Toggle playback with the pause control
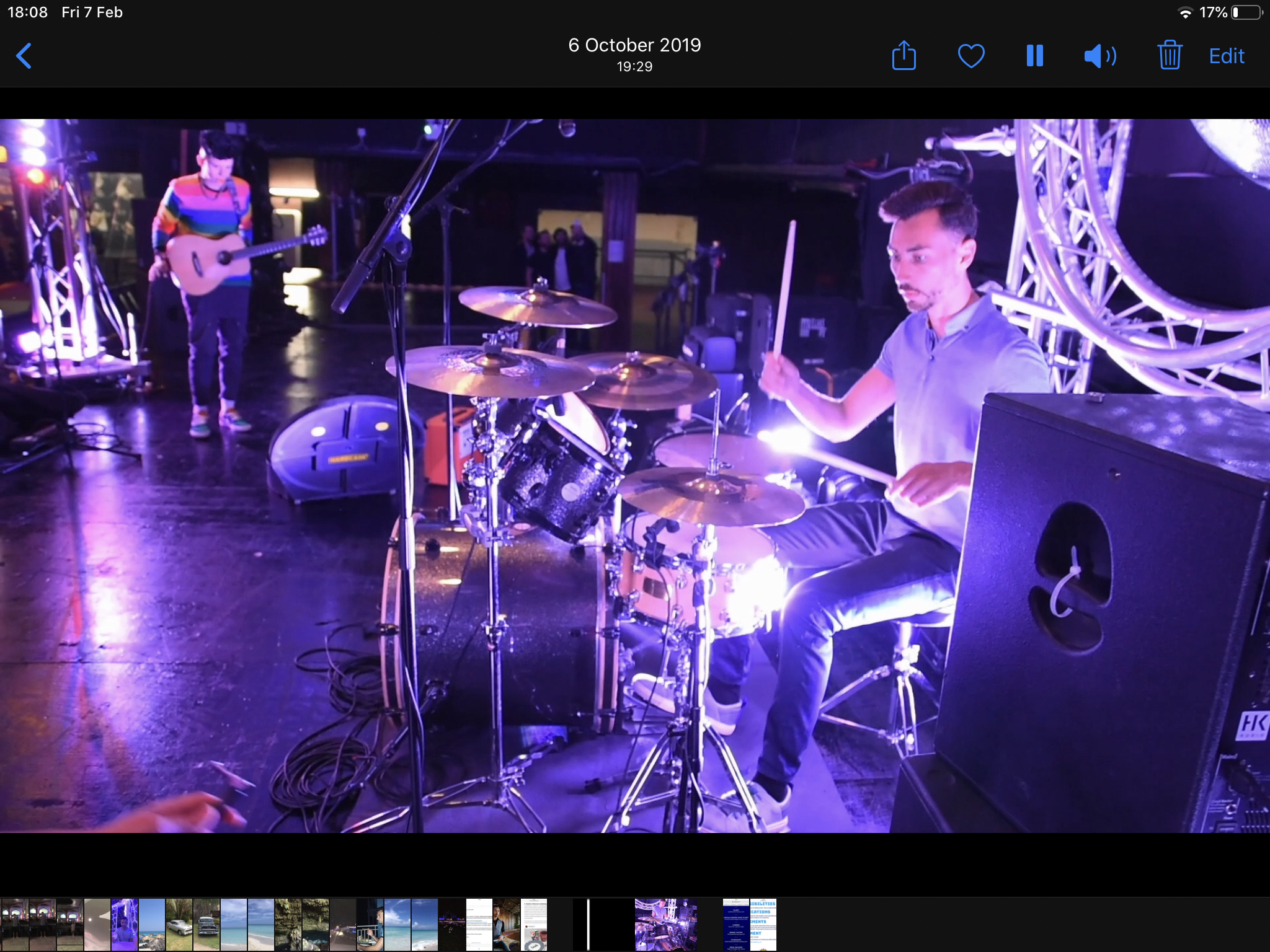 (x=1034, y=55)
